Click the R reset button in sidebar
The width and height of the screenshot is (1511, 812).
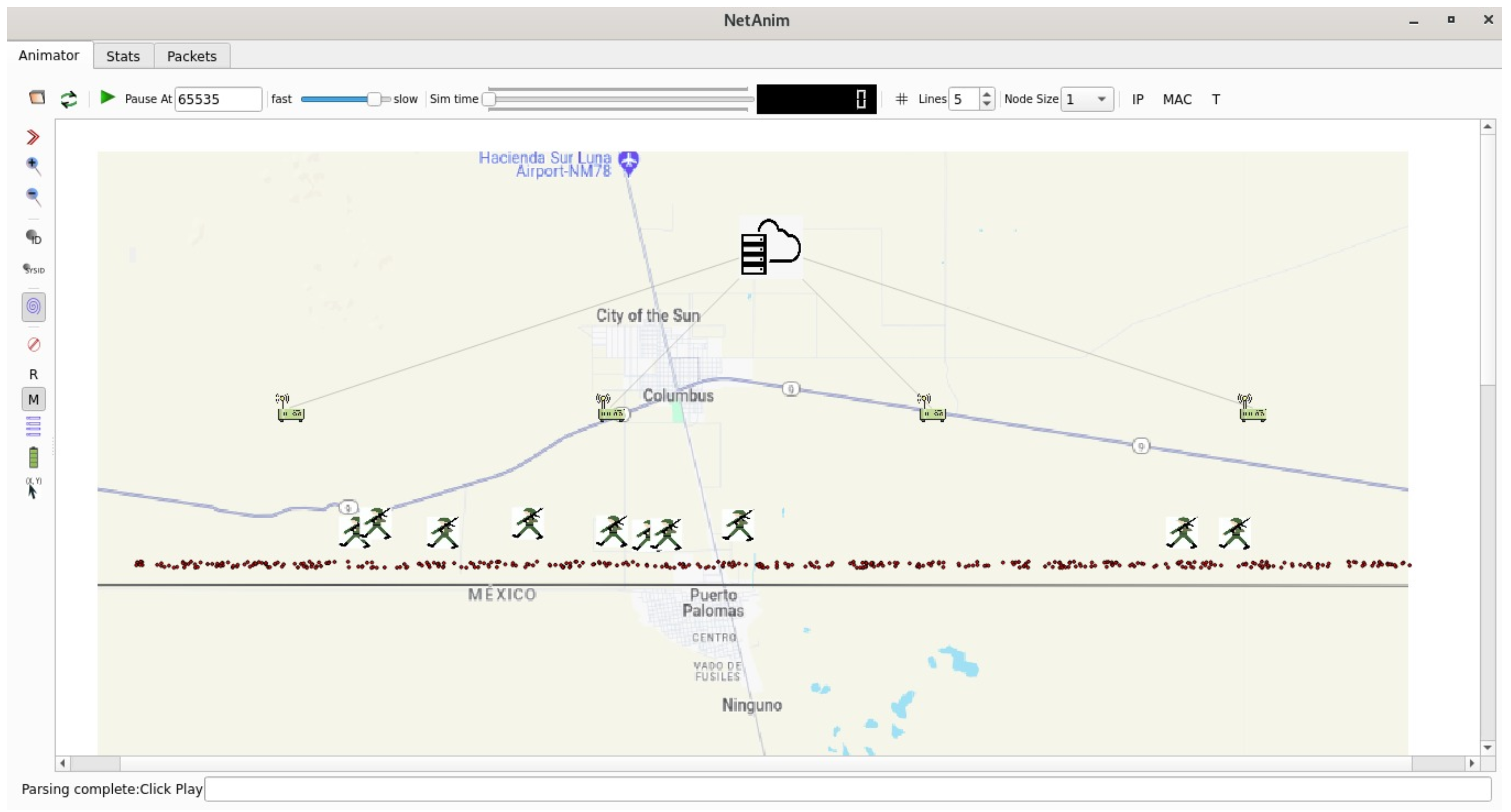[x=34, y=374]
